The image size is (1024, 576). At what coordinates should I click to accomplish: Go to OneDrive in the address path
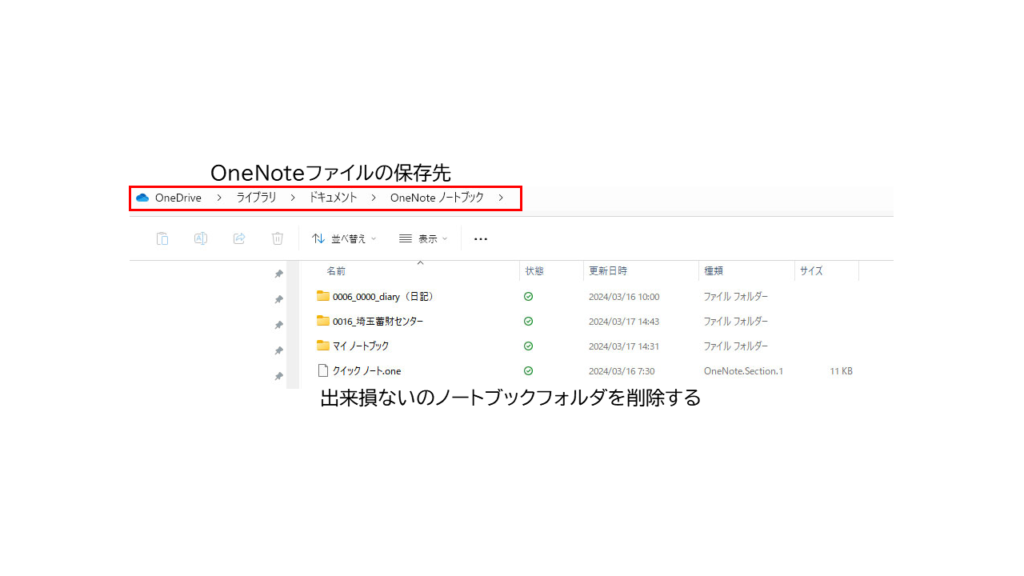pos(178,197)
